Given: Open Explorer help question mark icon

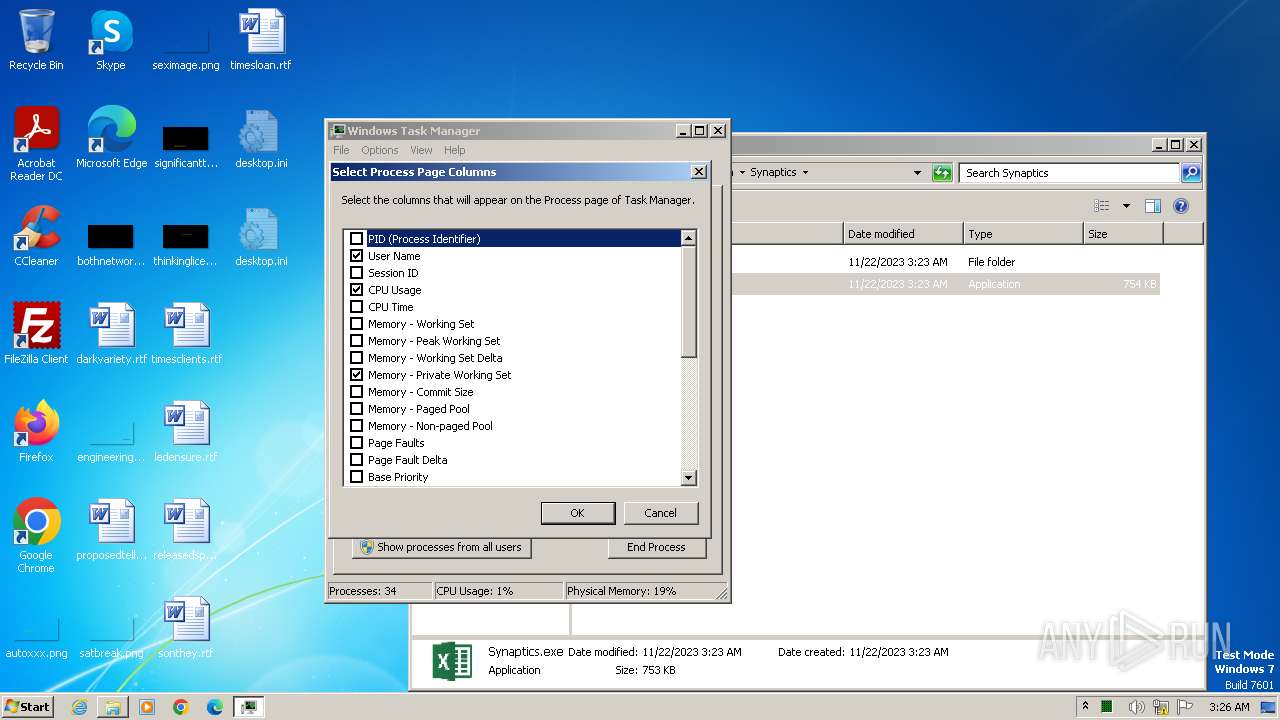Looking at the screenshot, I should coord(1181,206).
